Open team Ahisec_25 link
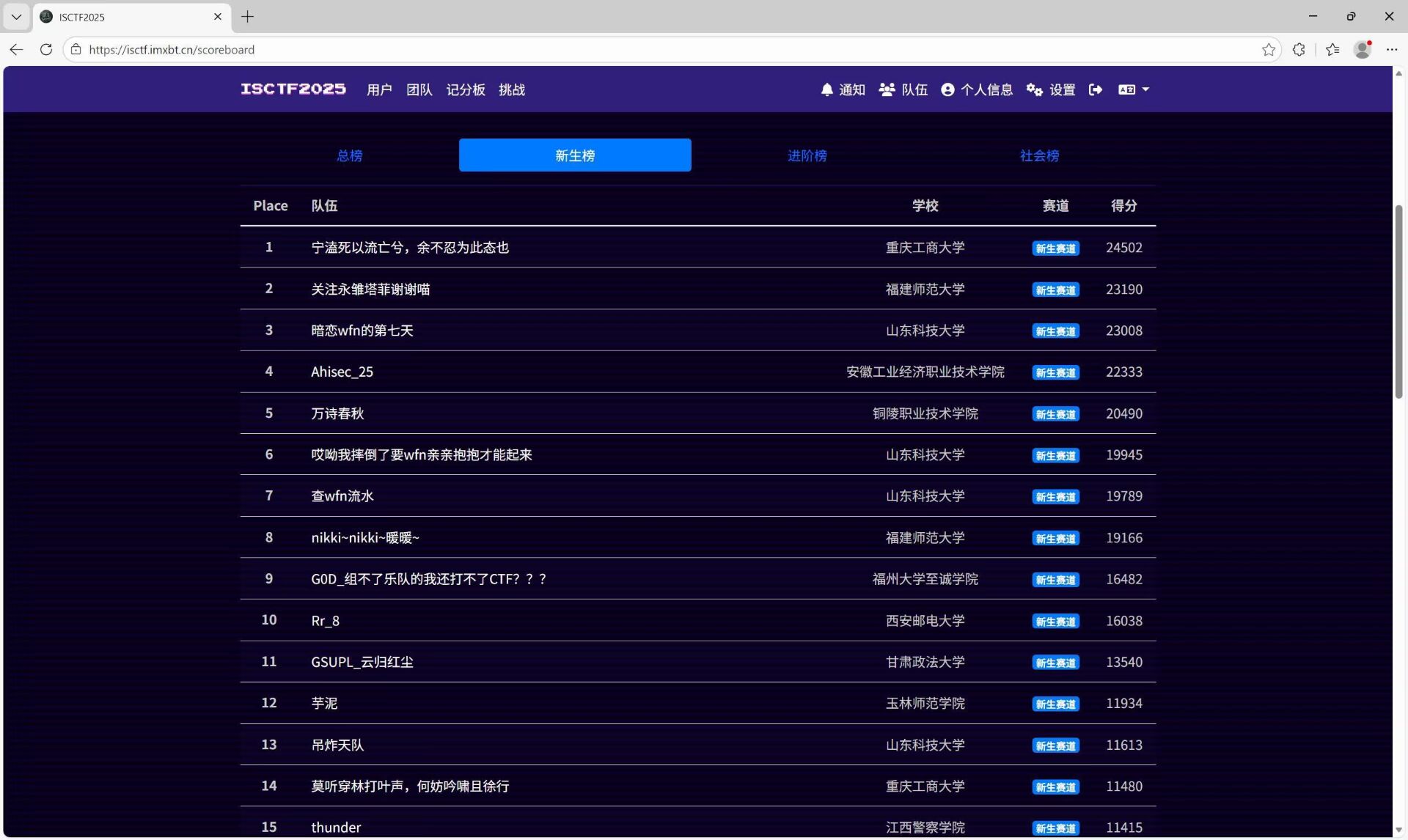Screen dimensions: 1408x840 tap(342, 372)
